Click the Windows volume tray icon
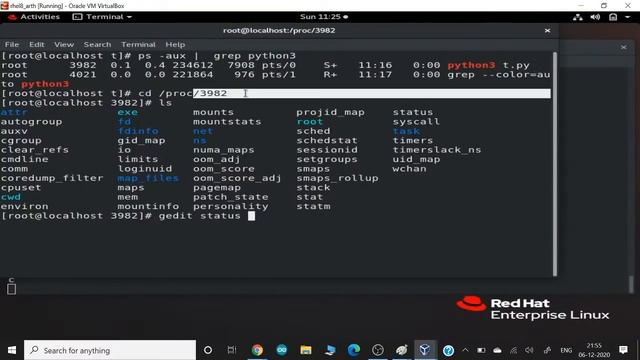 [x=529, y=350]
